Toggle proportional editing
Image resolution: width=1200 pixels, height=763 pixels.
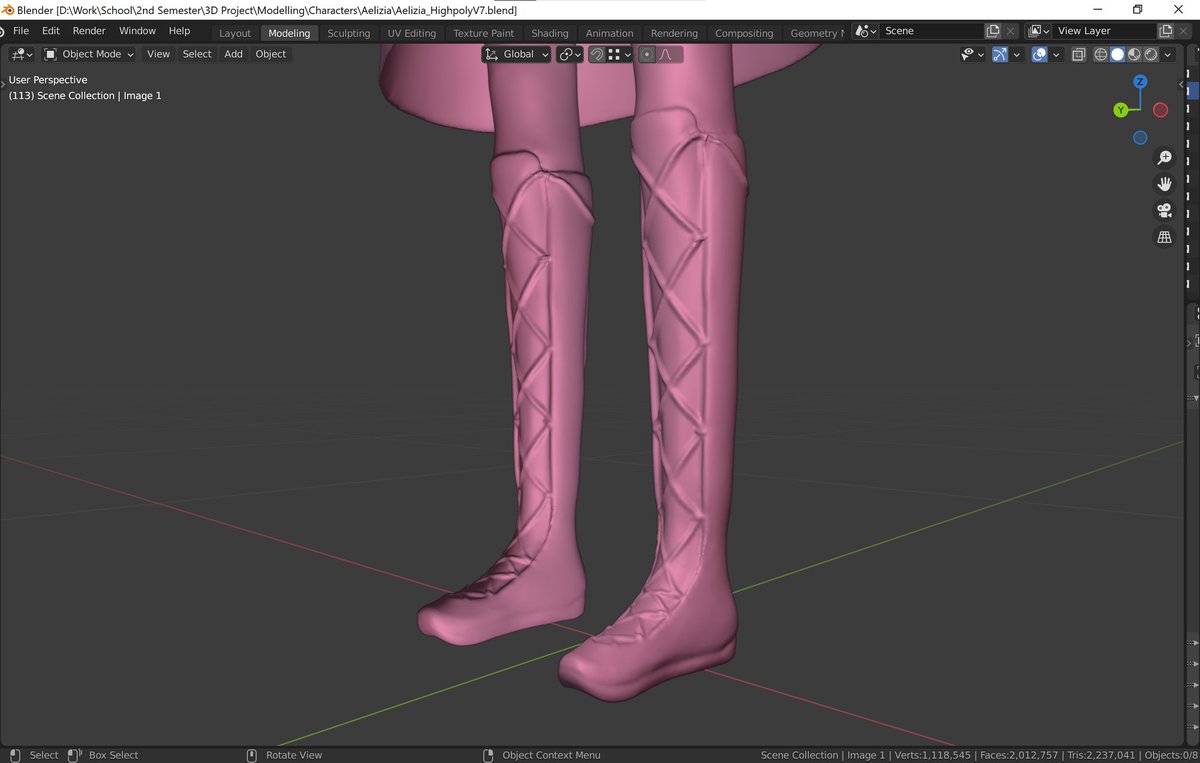pyautogui.click(x=647, y=54)
